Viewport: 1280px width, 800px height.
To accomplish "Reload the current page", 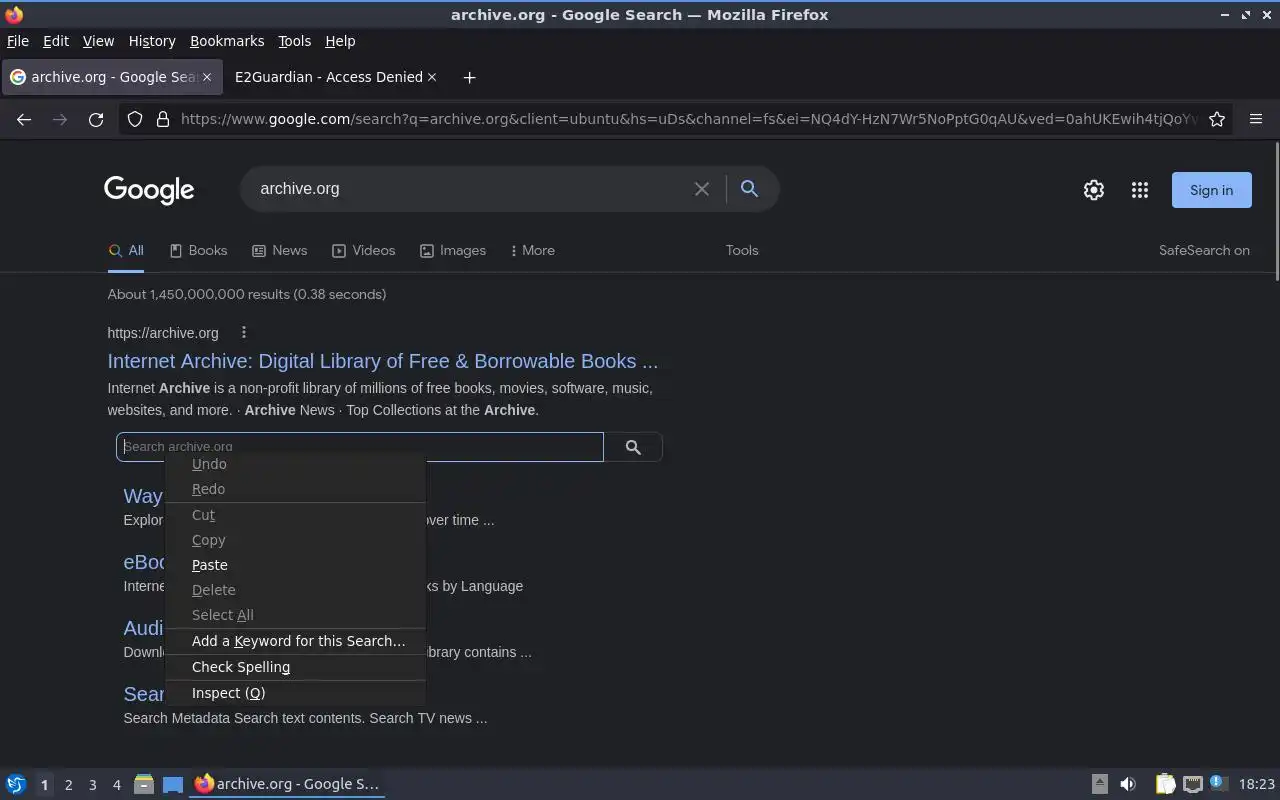I will click(96, 119).
